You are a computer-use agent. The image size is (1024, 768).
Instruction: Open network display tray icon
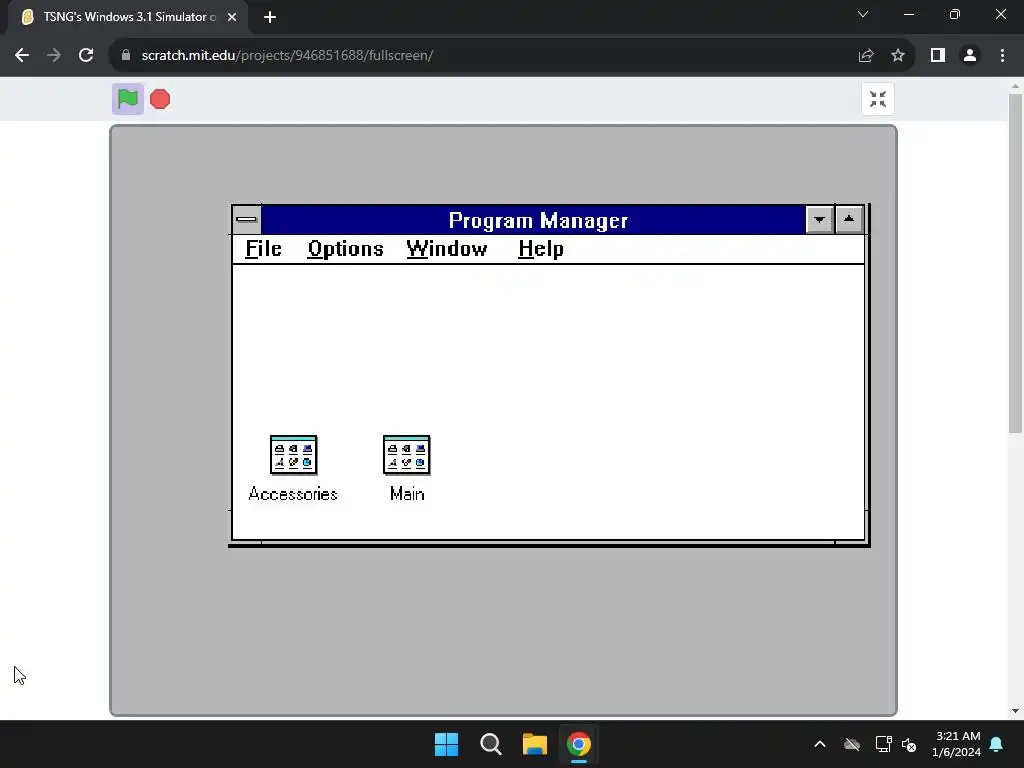pyautogui.click(x=884, y=744)
